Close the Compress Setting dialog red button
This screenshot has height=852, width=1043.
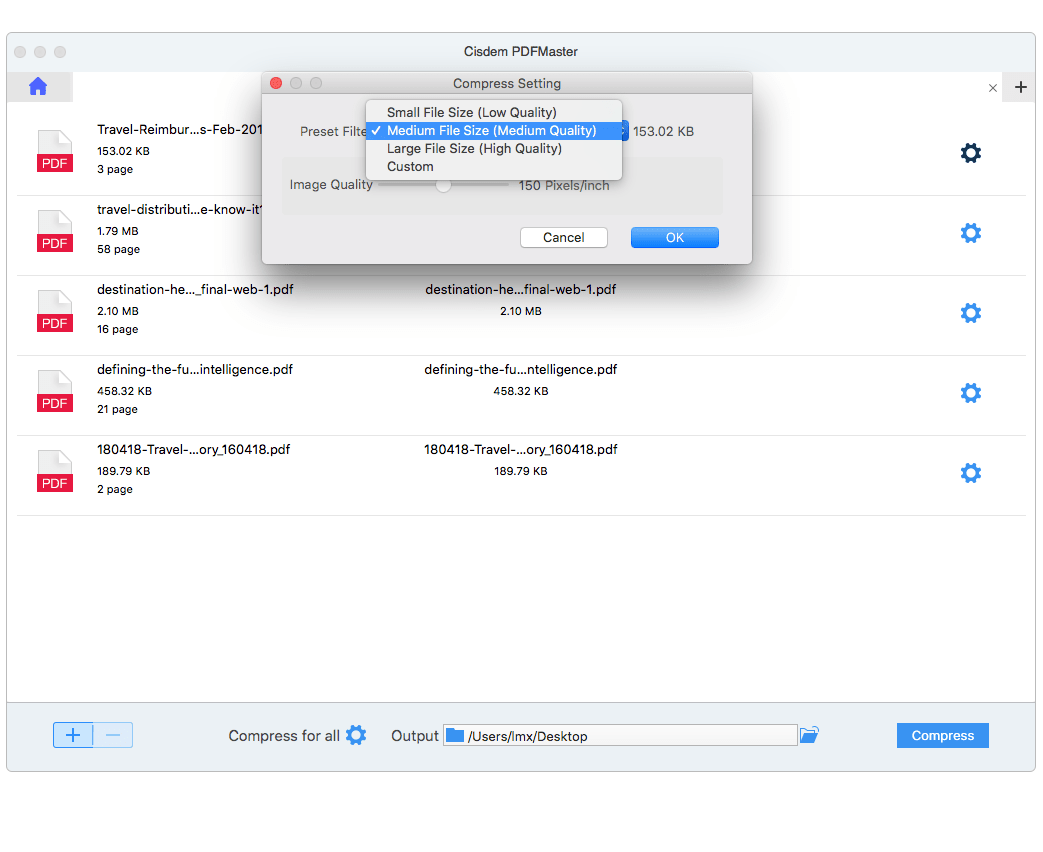point(276,83)
